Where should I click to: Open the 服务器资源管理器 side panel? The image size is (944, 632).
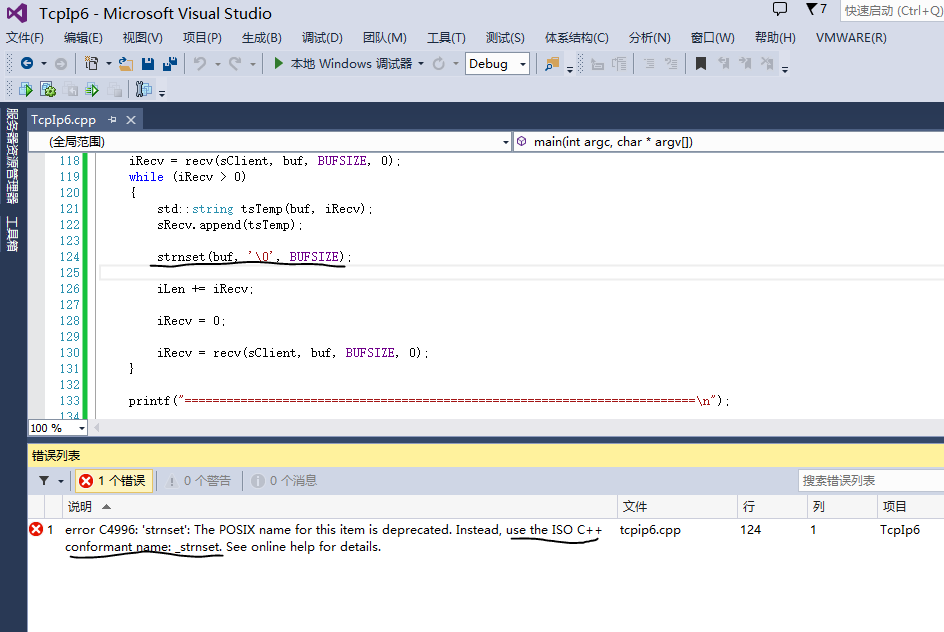(12, 156)
